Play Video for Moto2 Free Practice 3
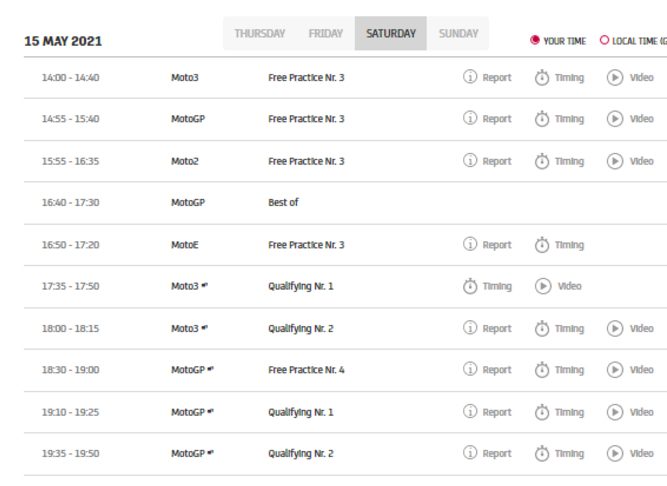 pos(615,162)
